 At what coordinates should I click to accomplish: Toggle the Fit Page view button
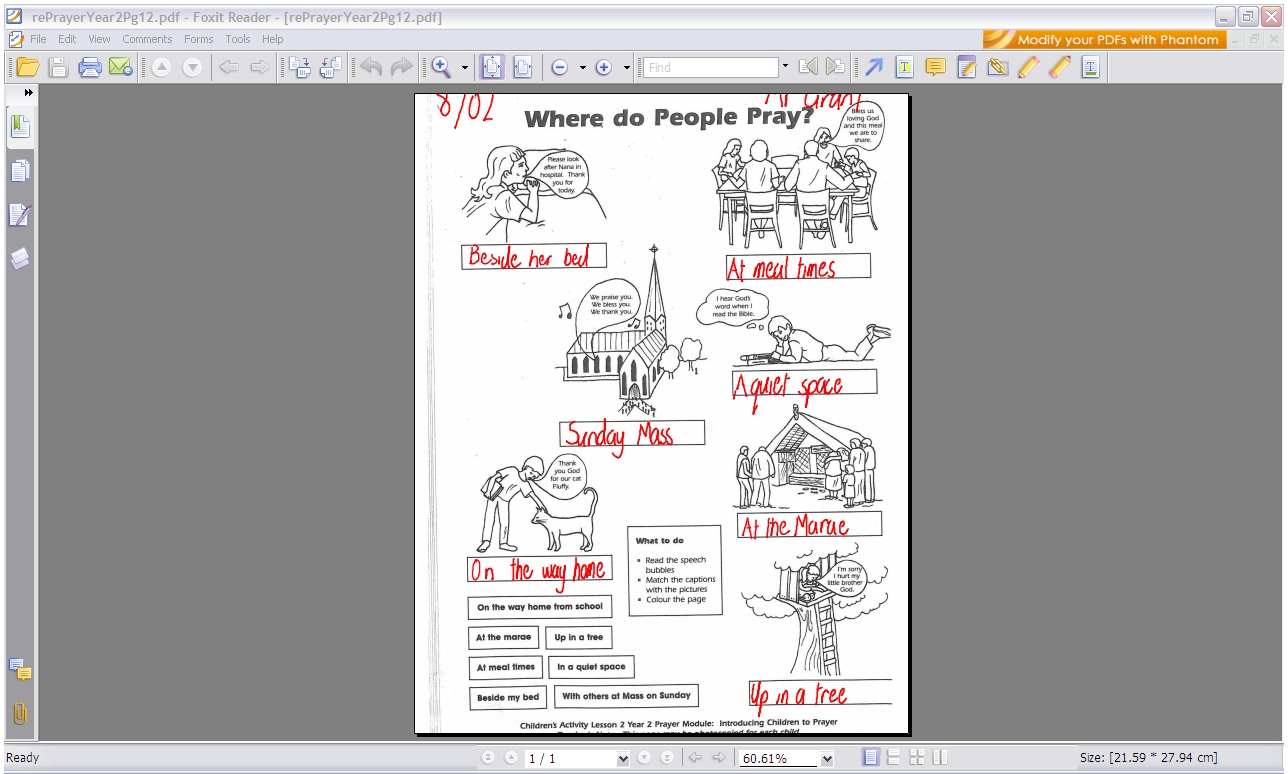click(x=492, y=67)
